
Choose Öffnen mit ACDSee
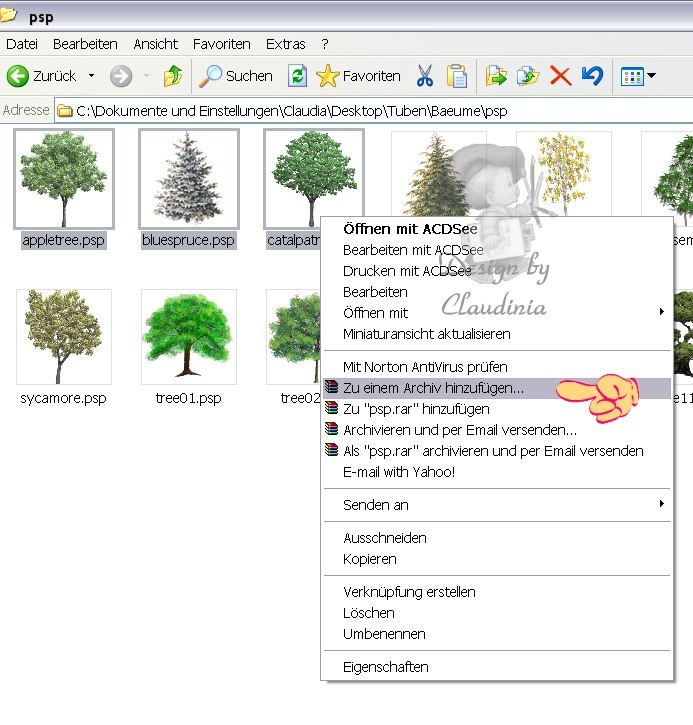point(497,229)
